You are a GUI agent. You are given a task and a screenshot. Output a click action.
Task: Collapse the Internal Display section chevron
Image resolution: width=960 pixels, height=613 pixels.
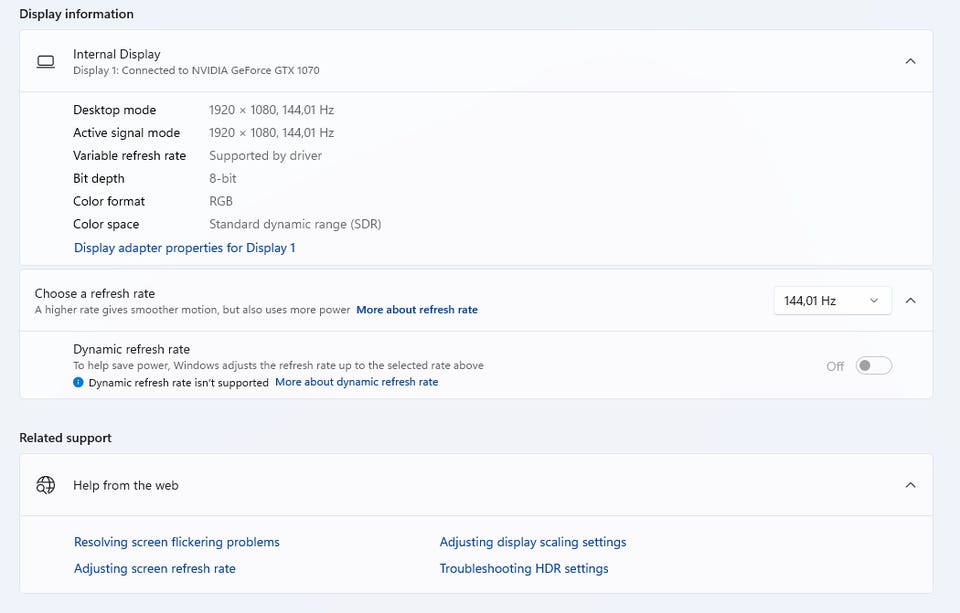click(910, 61)
